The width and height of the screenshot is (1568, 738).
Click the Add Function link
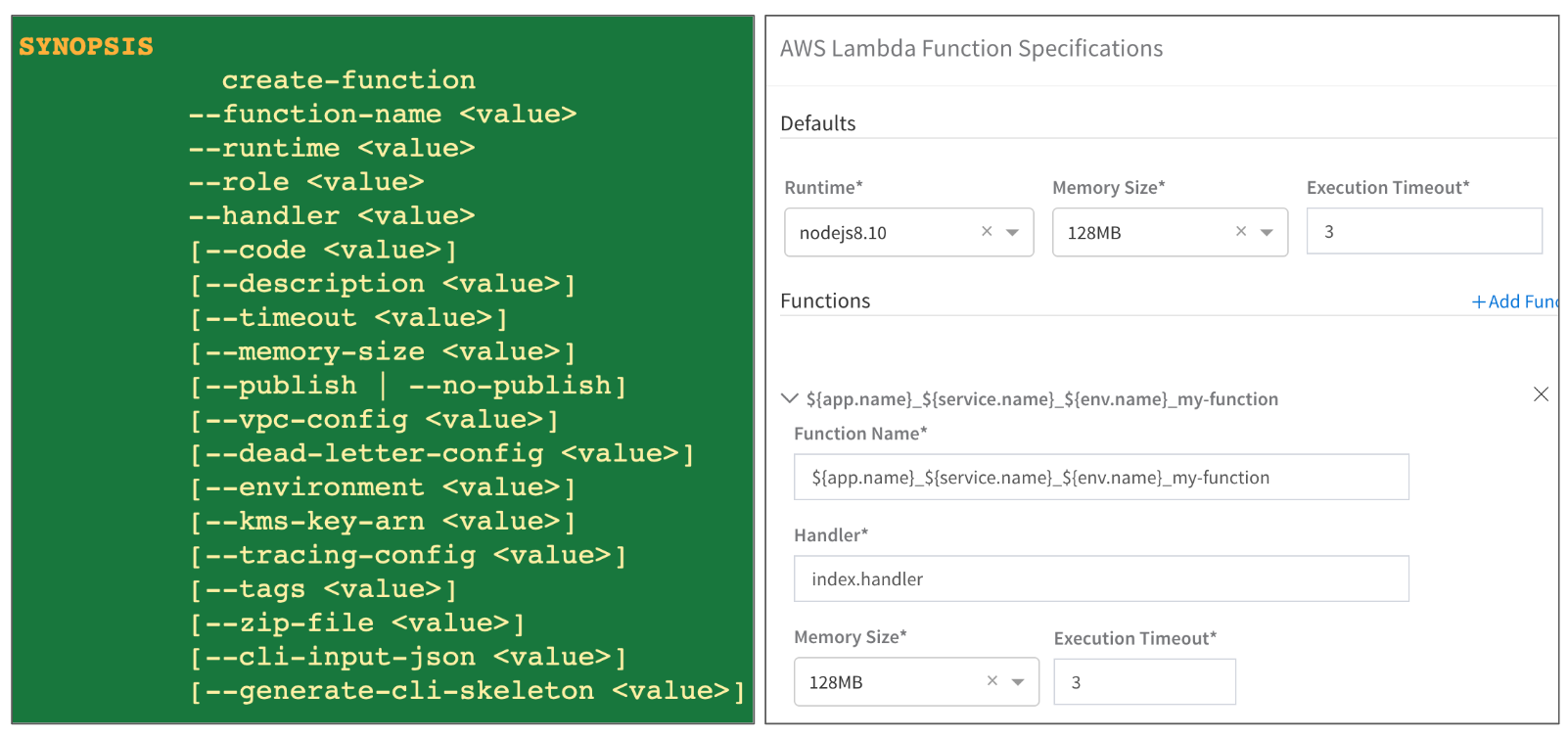pyautogui.click(x=1515, y=301)
